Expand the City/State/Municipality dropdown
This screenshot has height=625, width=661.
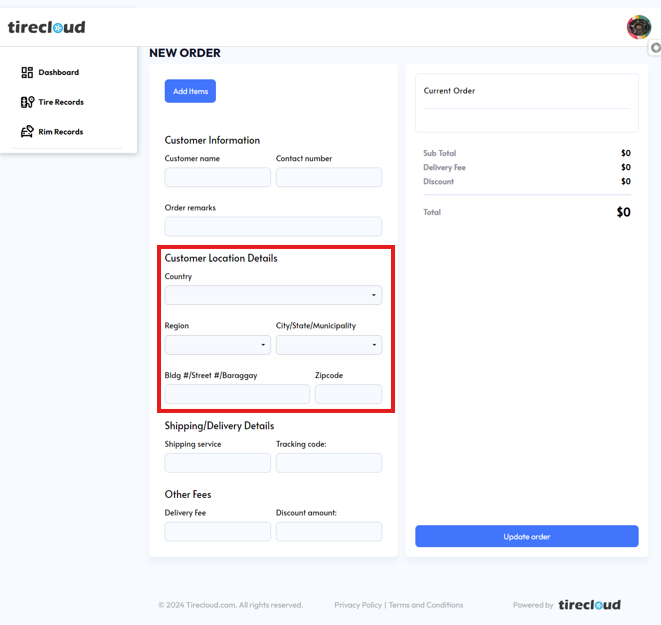click(329, 344)
